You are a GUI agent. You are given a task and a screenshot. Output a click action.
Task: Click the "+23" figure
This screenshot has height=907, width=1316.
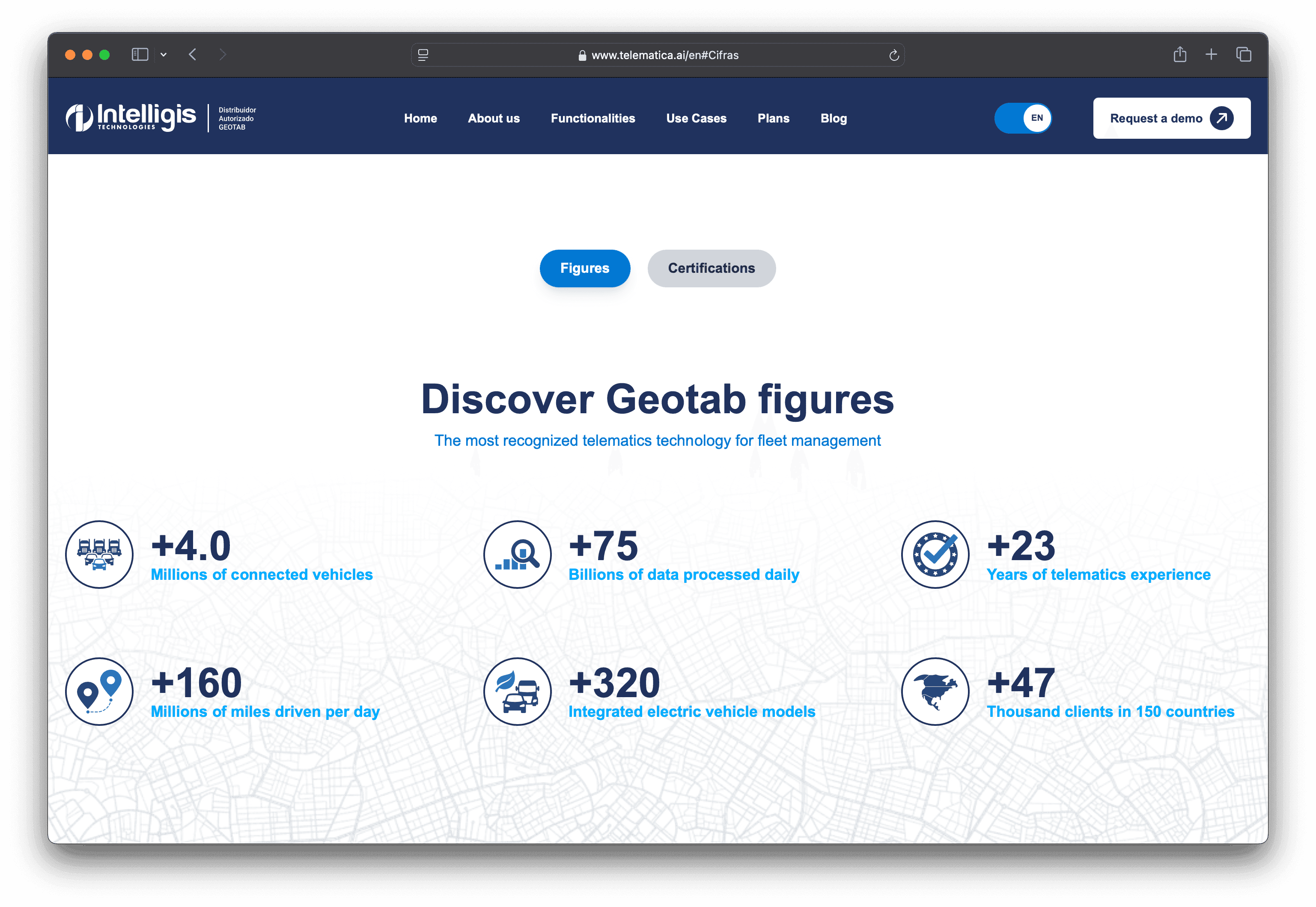(1021, 546)
